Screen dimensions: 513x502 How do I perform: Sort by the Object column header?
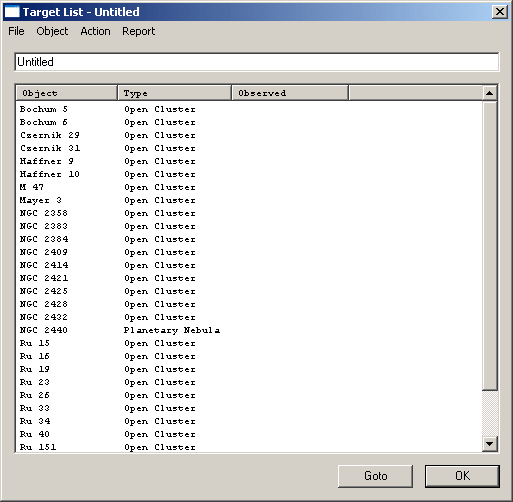[x=67, y=93]
